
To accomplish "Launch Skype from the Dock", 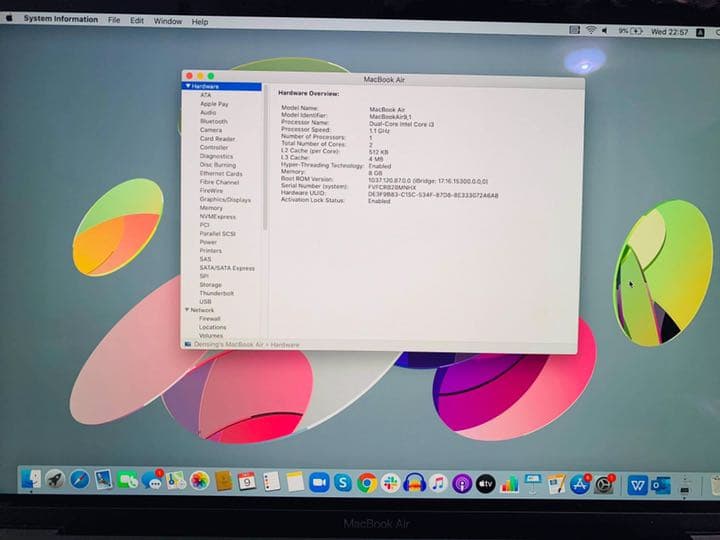I will 343,483.
